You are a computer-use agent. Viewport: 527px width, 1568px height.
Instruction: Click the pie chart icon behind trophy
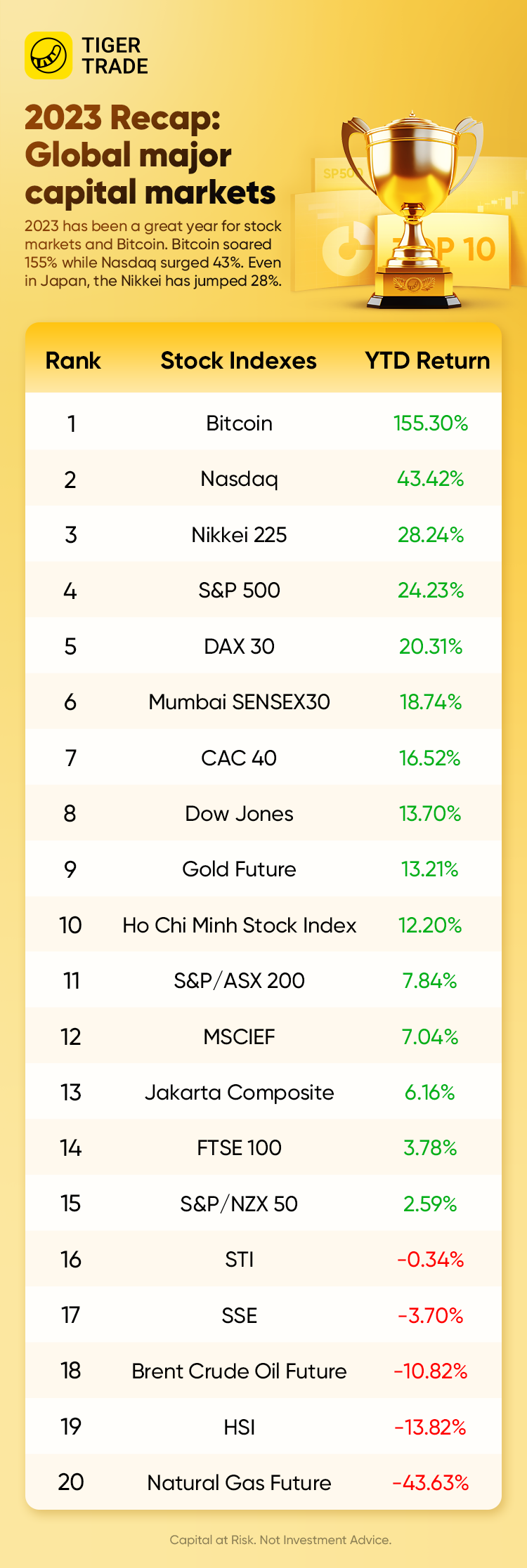coord(344,249)
